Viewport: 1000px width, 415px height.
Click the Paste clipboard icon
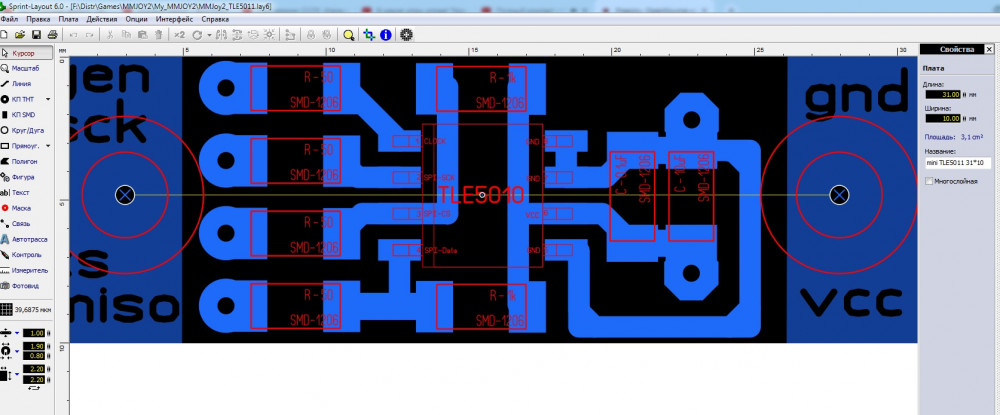point(143,35)
